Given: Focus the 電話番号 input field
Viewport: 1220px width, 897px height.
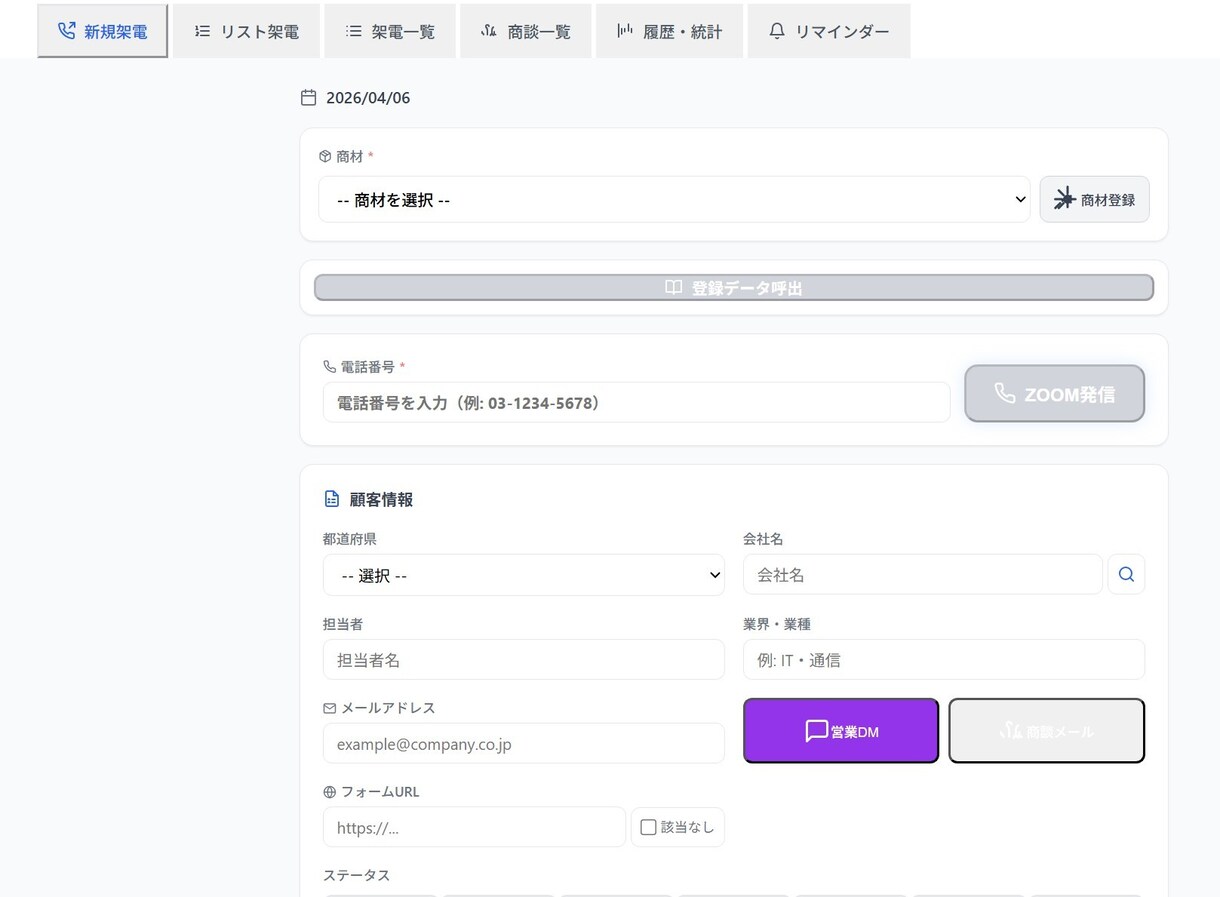Looking at the screenshot, I should pyautogui.click(x=636, y=403).
